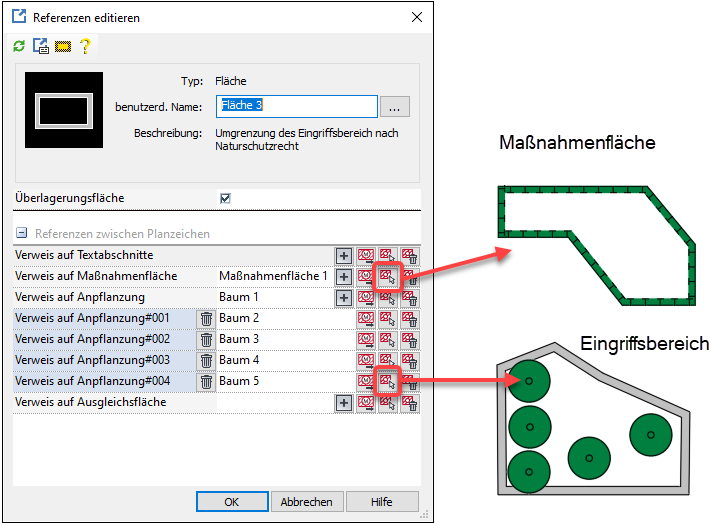Delete the Baum 2 reference via trash icon

206,319
